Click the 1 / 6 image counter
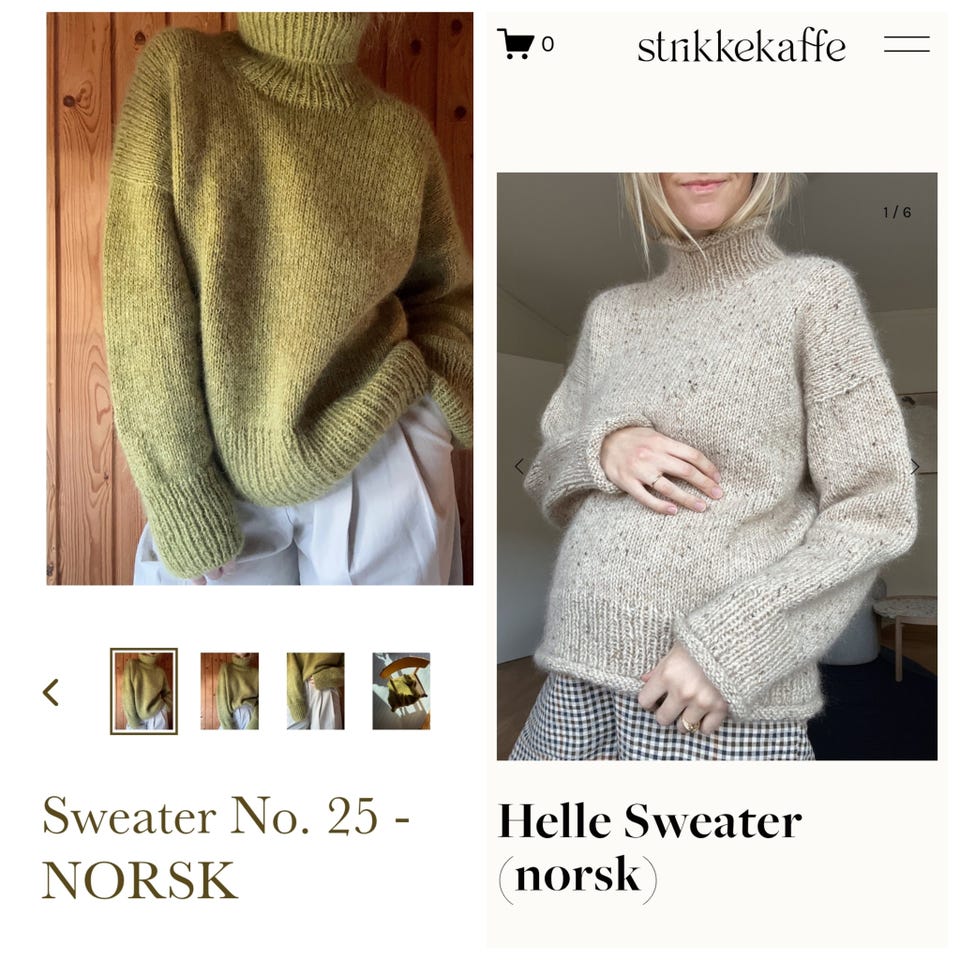 (x=896, y=212)
